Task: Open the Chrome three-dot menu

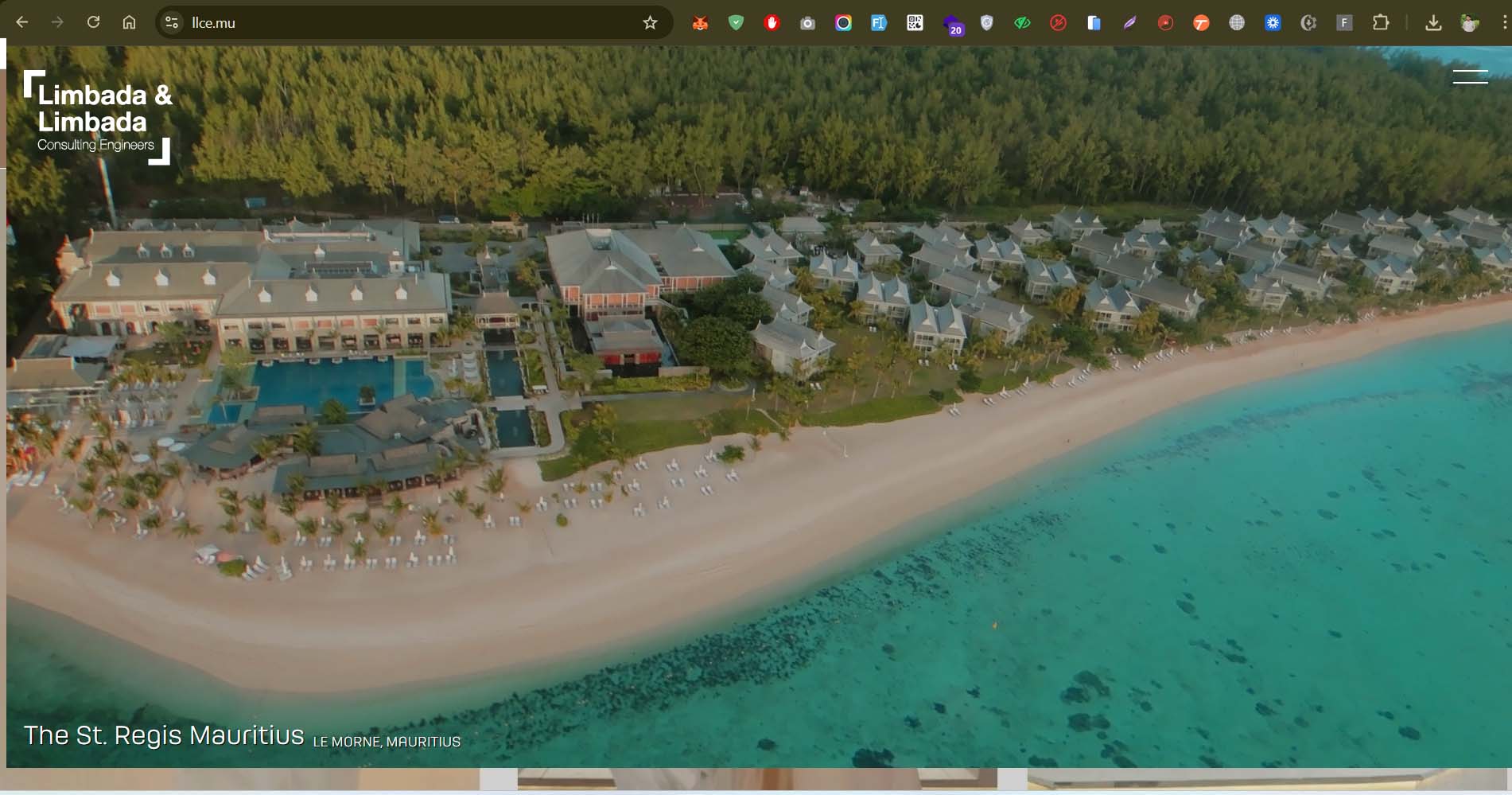Action: coord(1503,23)
